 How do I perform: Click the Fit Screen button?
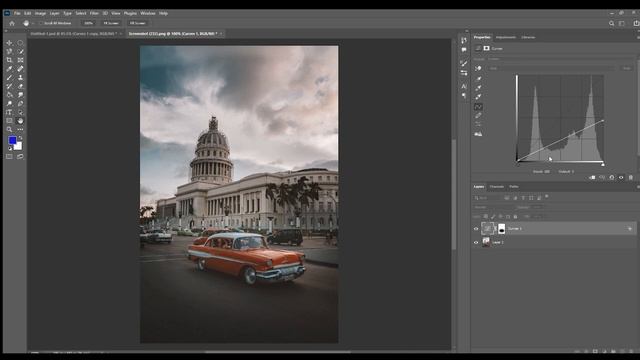111,23
